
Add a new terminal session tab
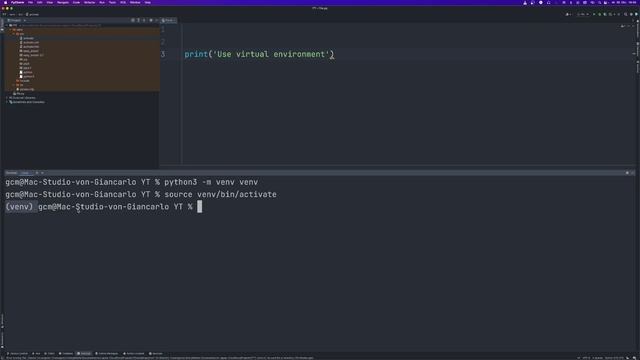coord(37,173)
